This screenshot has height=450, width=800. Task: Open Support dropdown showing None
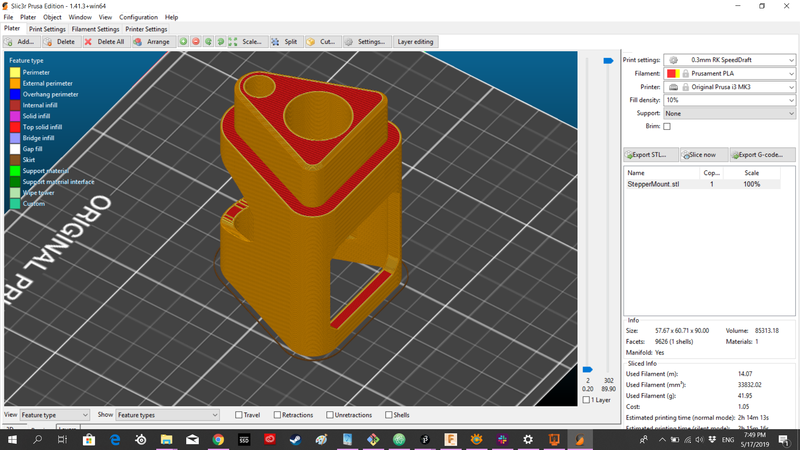pyautogui.click(x=729, y=113)
